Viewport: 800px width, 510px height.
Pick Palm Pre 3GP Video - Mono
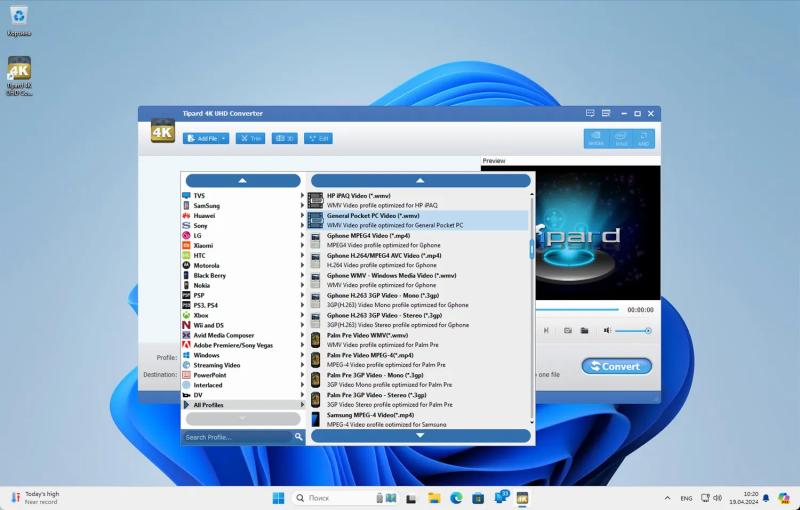[417, 379]
